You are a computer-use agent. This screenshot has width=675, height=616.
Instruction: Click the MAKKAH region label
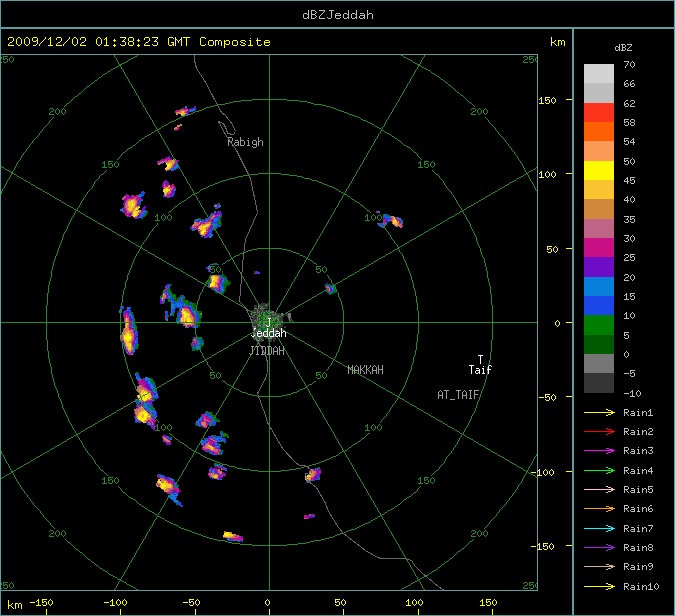tap(365, 370)
